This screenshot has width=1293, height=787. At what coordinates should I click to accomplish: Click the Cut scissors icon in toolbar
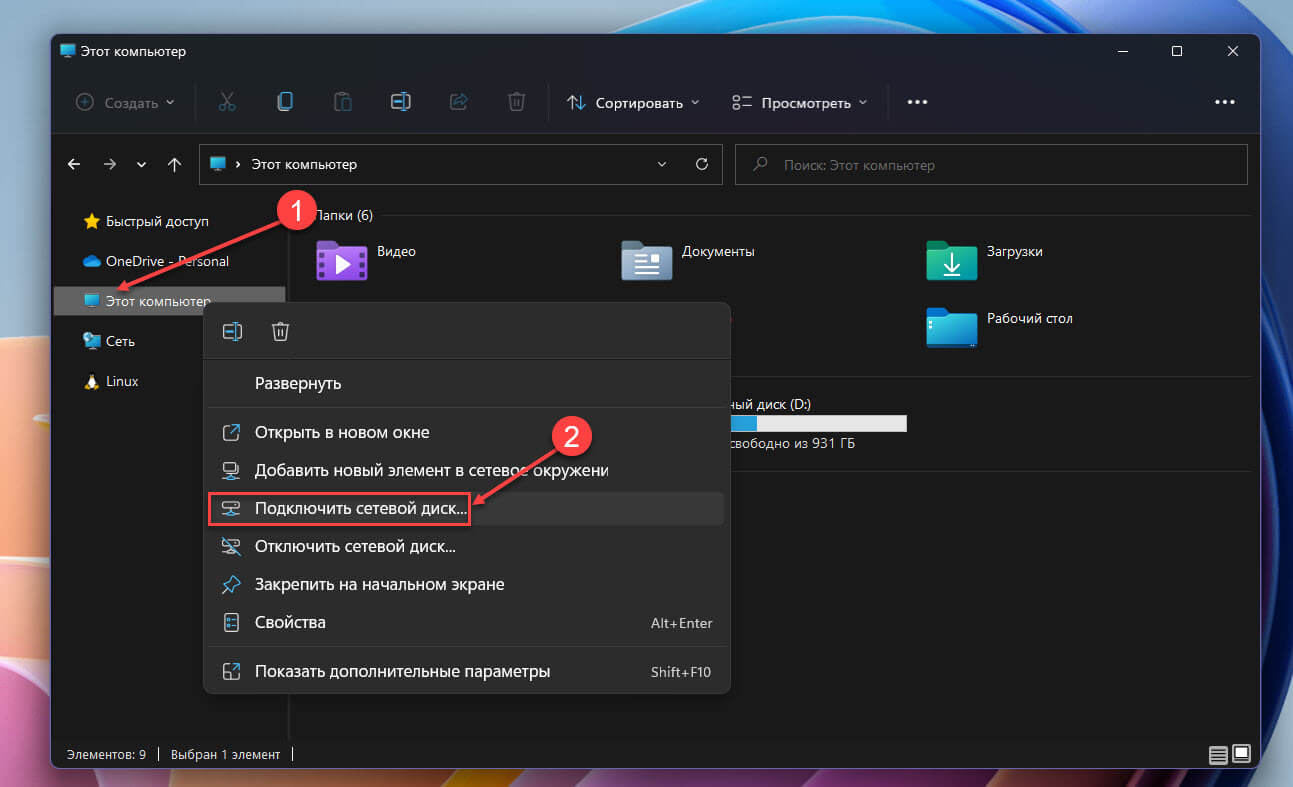click(227, 102)
